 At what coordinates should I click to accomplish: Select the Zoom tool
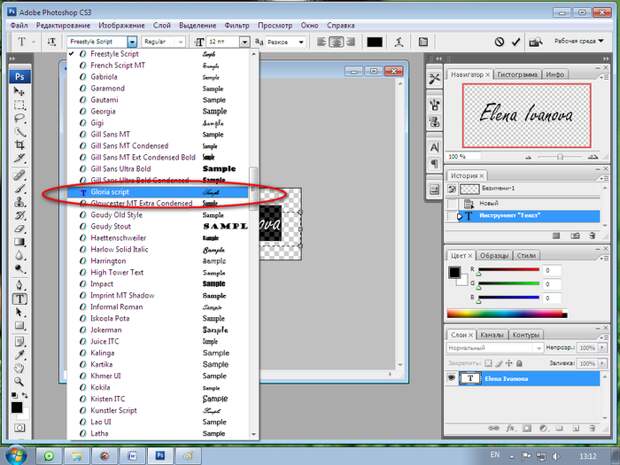(19, 382)
